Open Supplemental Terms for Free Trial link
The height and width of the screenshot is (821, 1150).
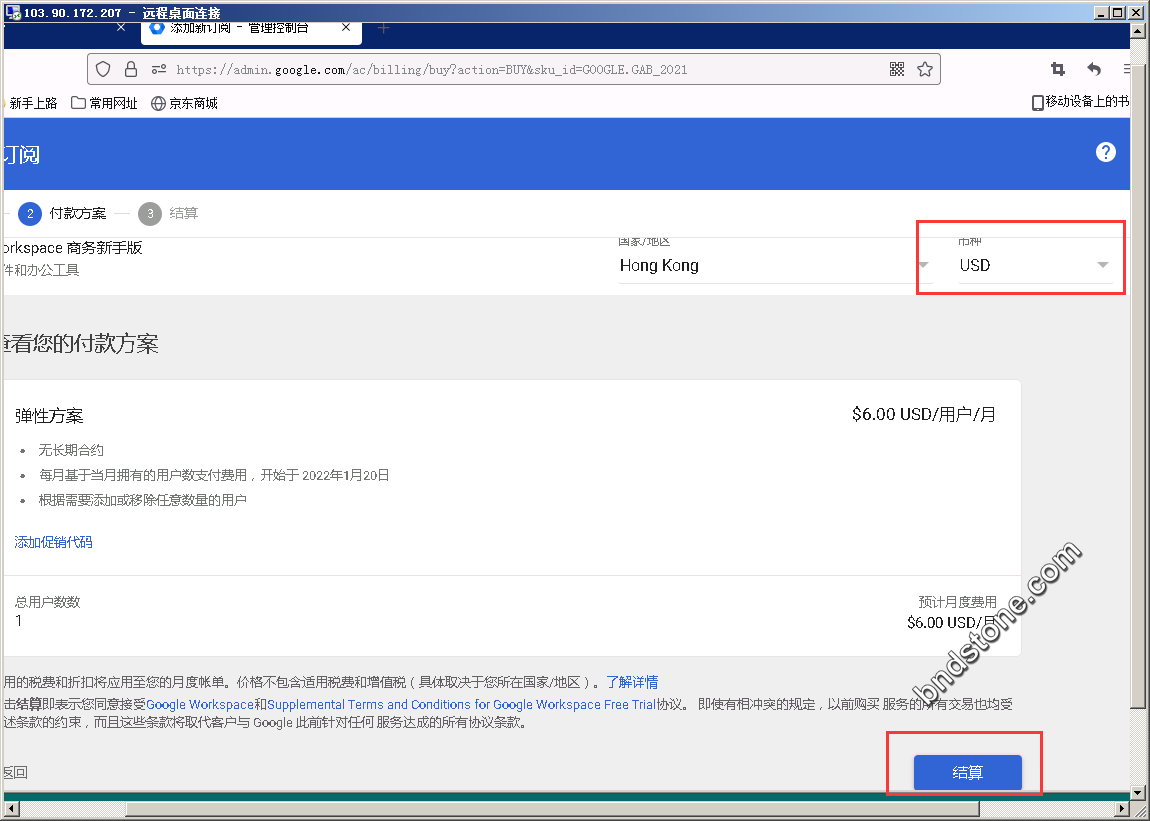click(x=461, y=704)
